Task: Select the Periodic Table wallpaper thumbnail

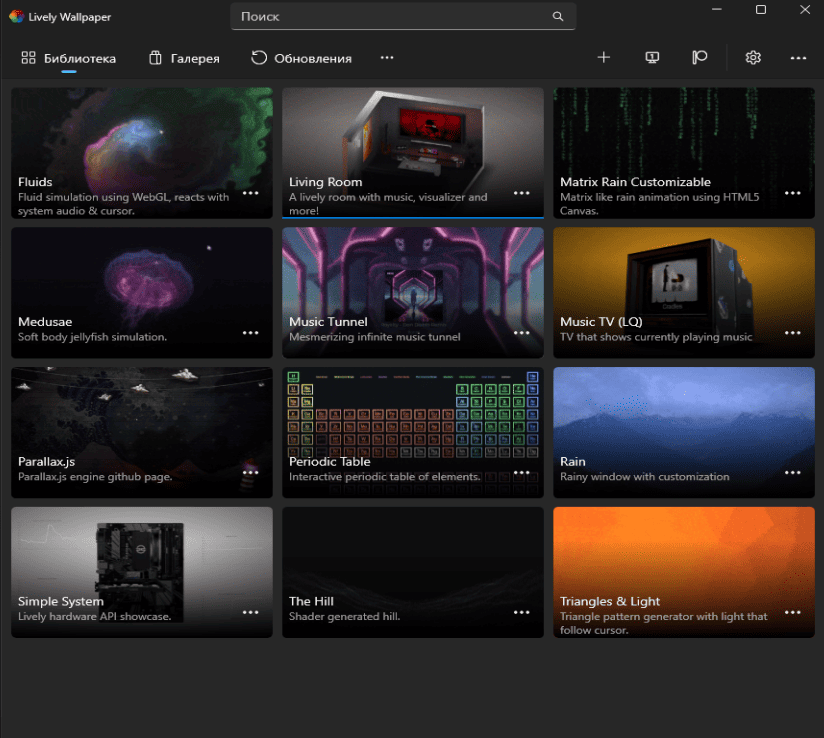Action: [x=412, y=420]
